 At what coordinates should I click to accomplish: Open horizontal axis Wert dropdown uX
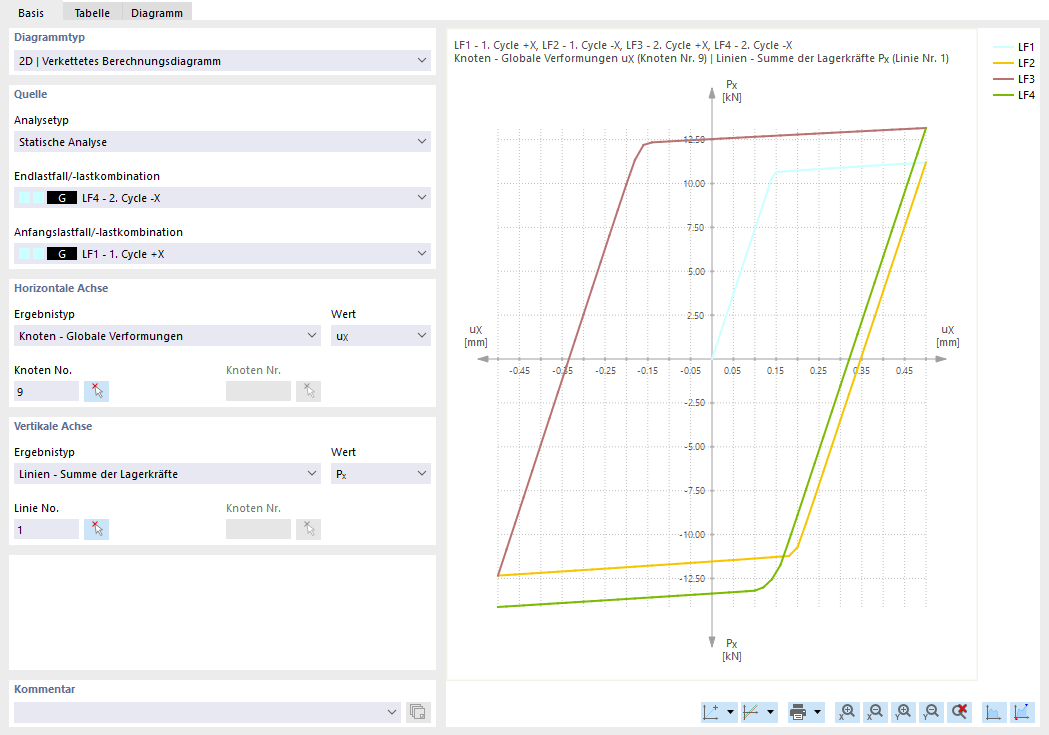tap(381, 336)
